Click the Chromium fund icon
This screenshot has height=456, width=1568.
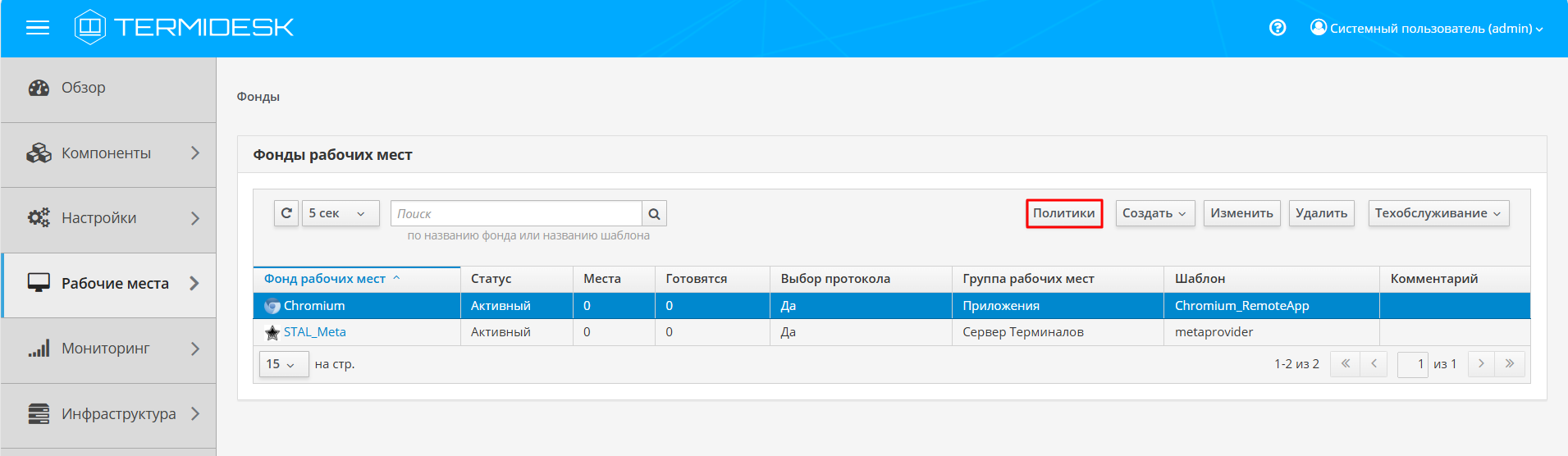click(x=272, y=306)
